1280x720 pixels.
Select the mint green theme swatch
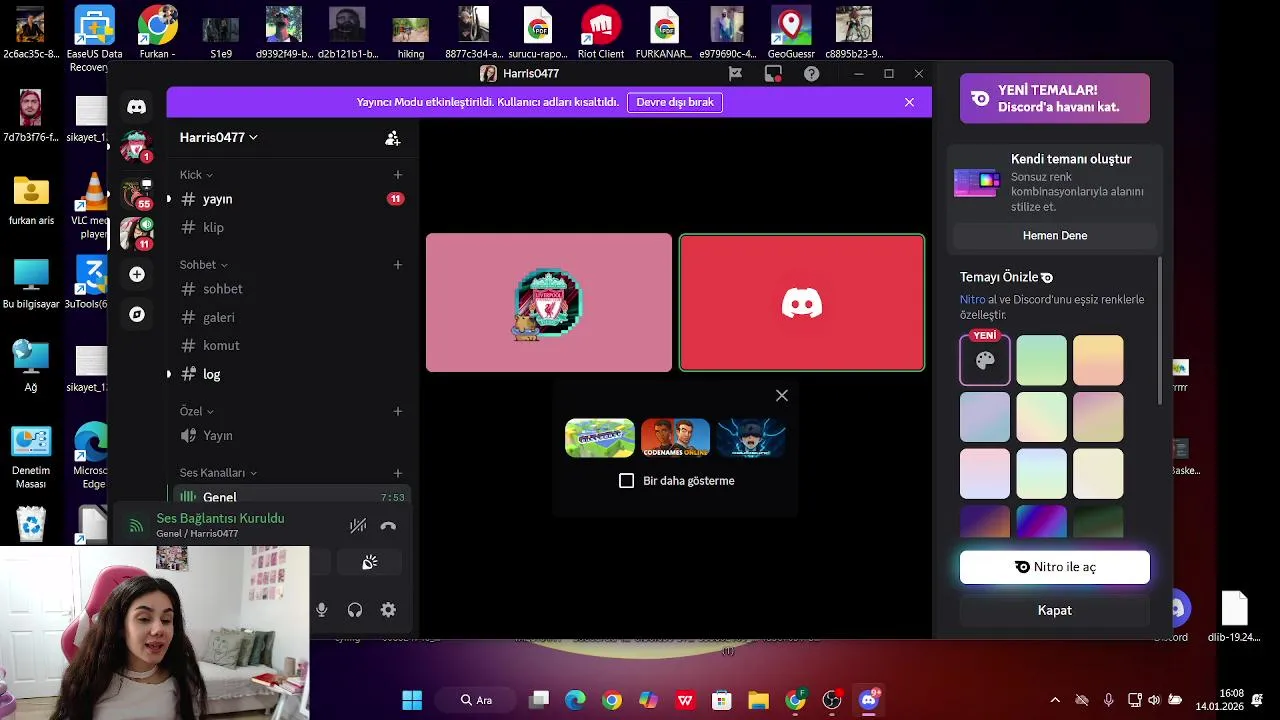[x=1042, y=361]
